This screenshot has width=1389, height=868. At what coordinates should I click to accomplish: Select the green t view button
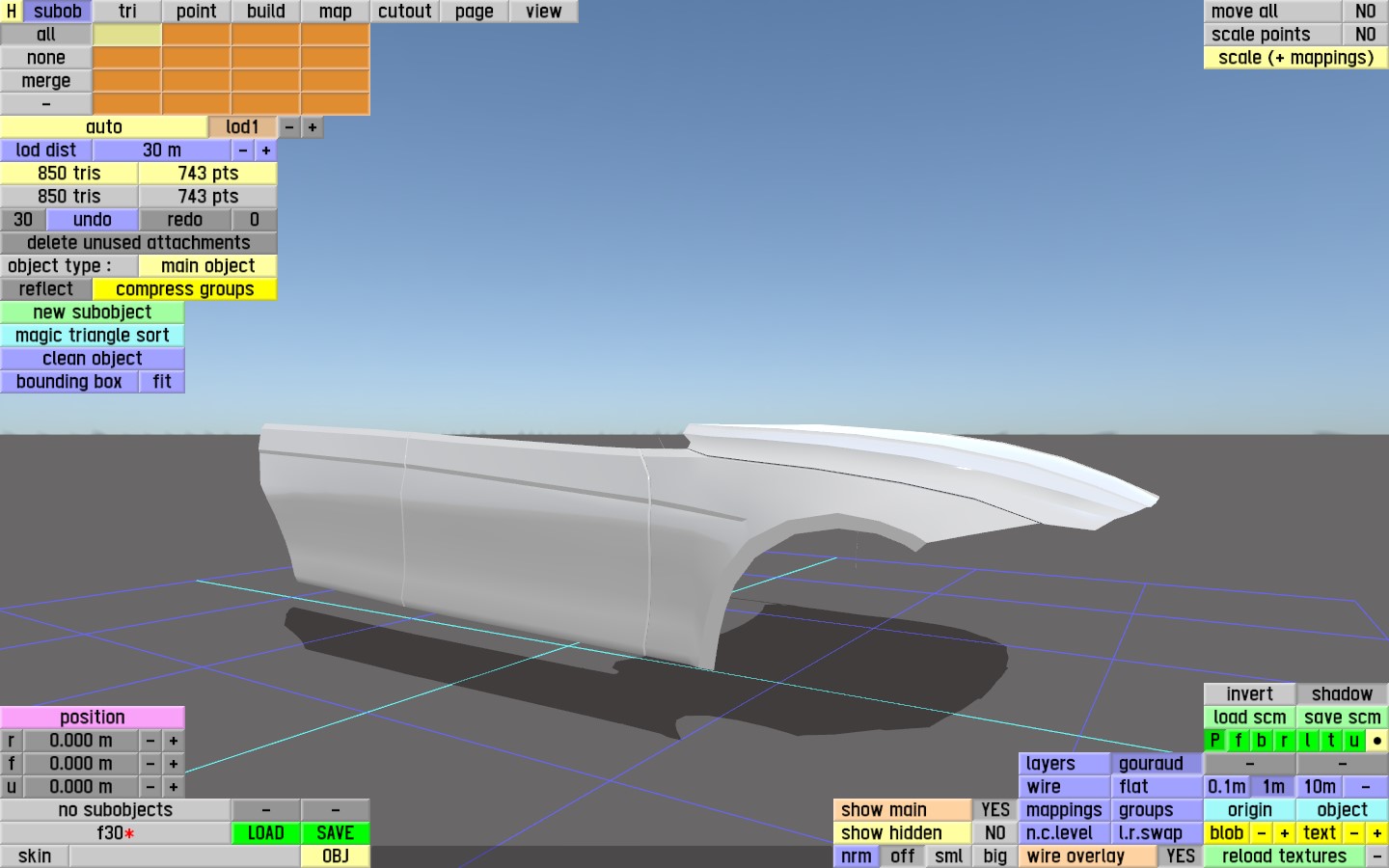(1330, 741)
